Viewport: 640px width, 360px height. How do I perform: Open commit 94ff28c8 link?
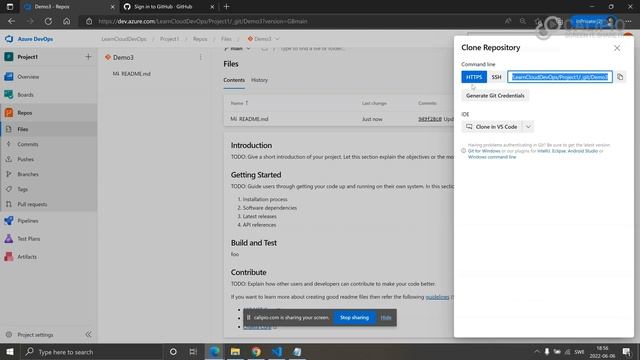[x=430, y=119]
